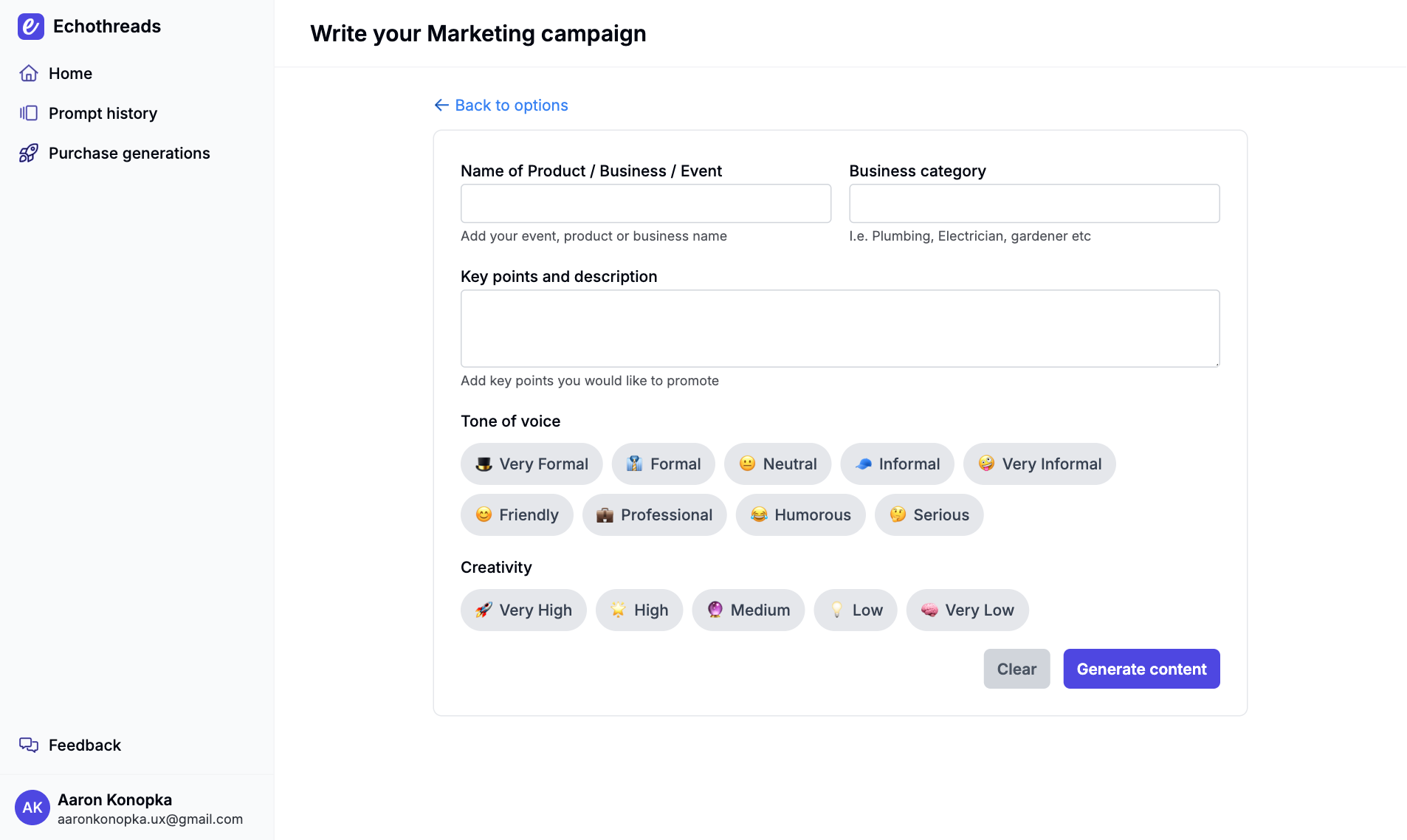The height and width of the screenshot is (840, 1407).
Task: Click the Clear button
Action: tap(1016, 669)
